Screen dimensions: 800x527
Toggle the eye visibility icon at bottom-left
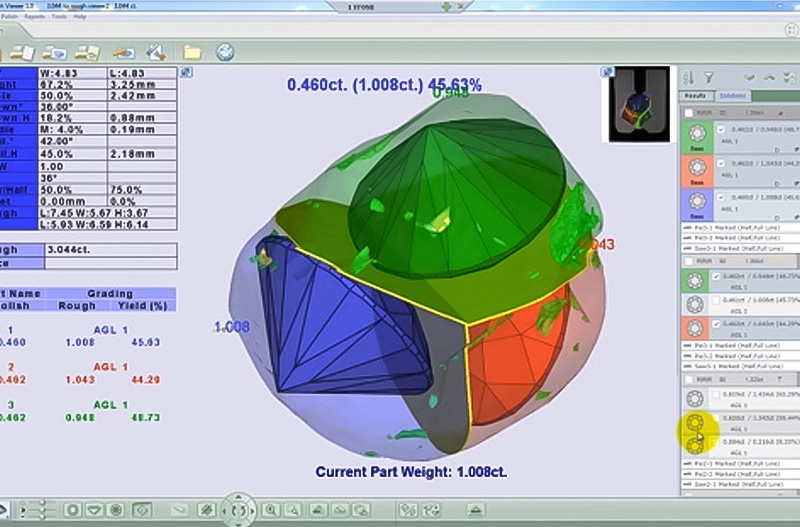pyautogui.click(x=3, y=510)
